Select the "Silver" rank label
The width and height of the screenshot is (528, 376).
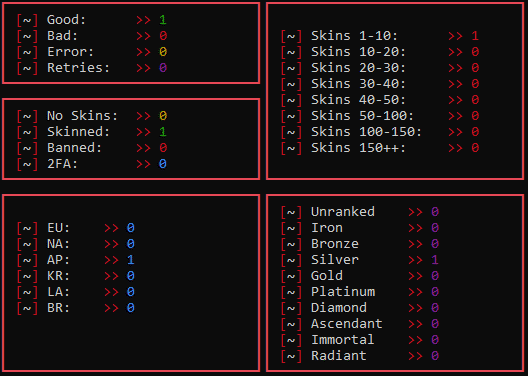pyautogui.click(x=335, y=260)
